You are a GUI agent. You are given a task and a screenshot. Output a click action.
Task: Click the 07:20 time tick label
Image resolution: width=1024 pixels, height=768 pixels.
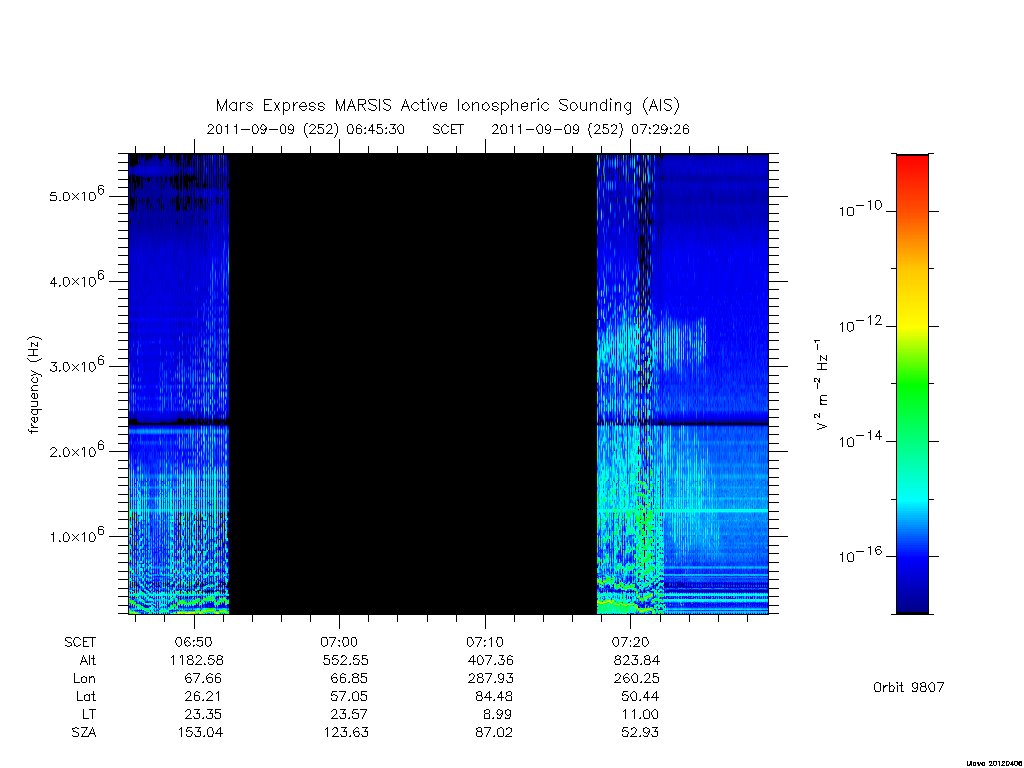tap(631, 642)
